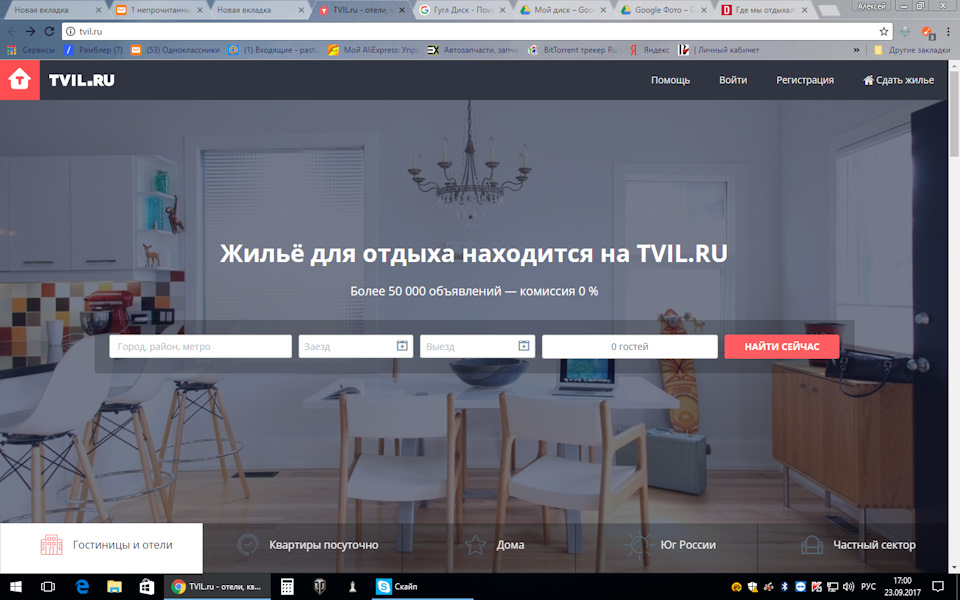Select the Частный сектор category tab

(x=858, y=545)
